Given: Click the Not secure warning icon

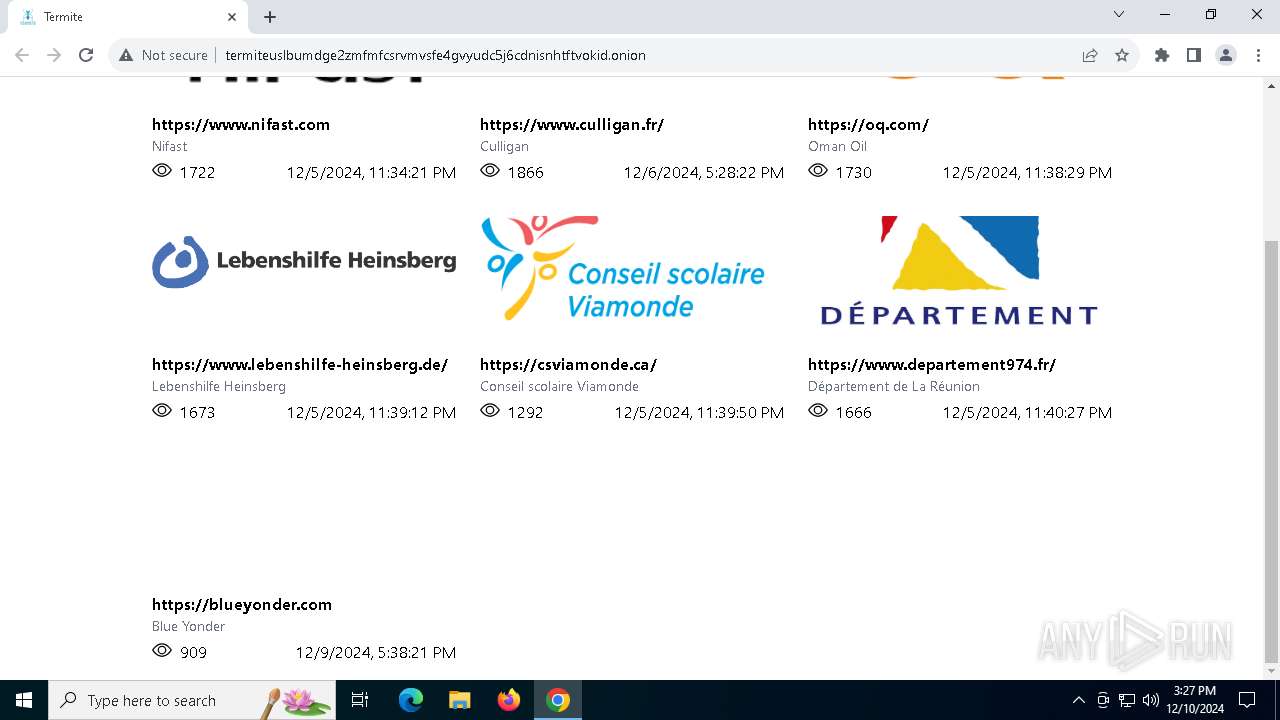Looking at the screenshot, I should click(126, 55).
